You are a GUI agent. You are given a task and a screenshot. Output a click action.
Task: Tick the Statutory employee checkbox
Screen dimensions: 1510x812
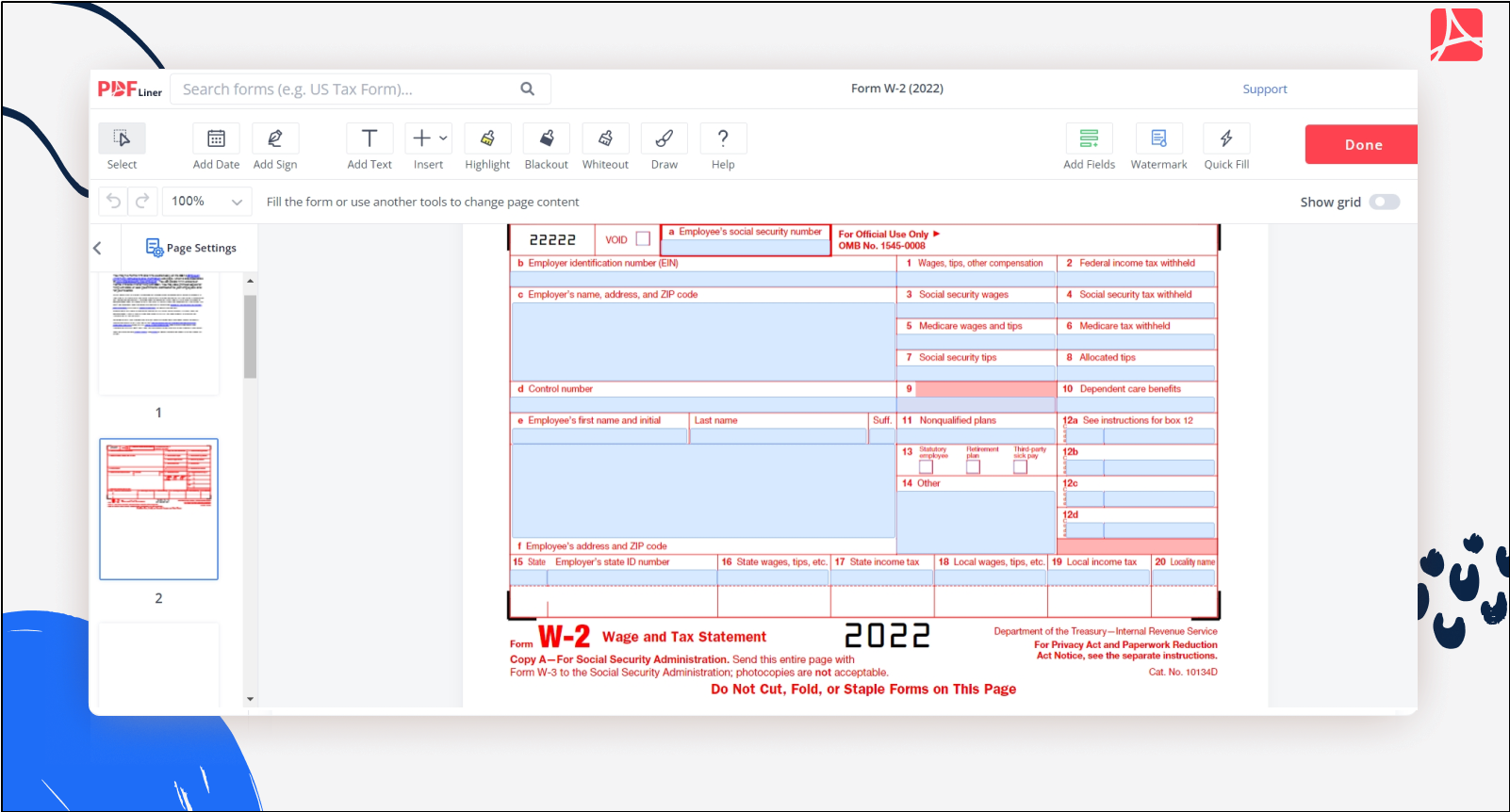point(926,467)
